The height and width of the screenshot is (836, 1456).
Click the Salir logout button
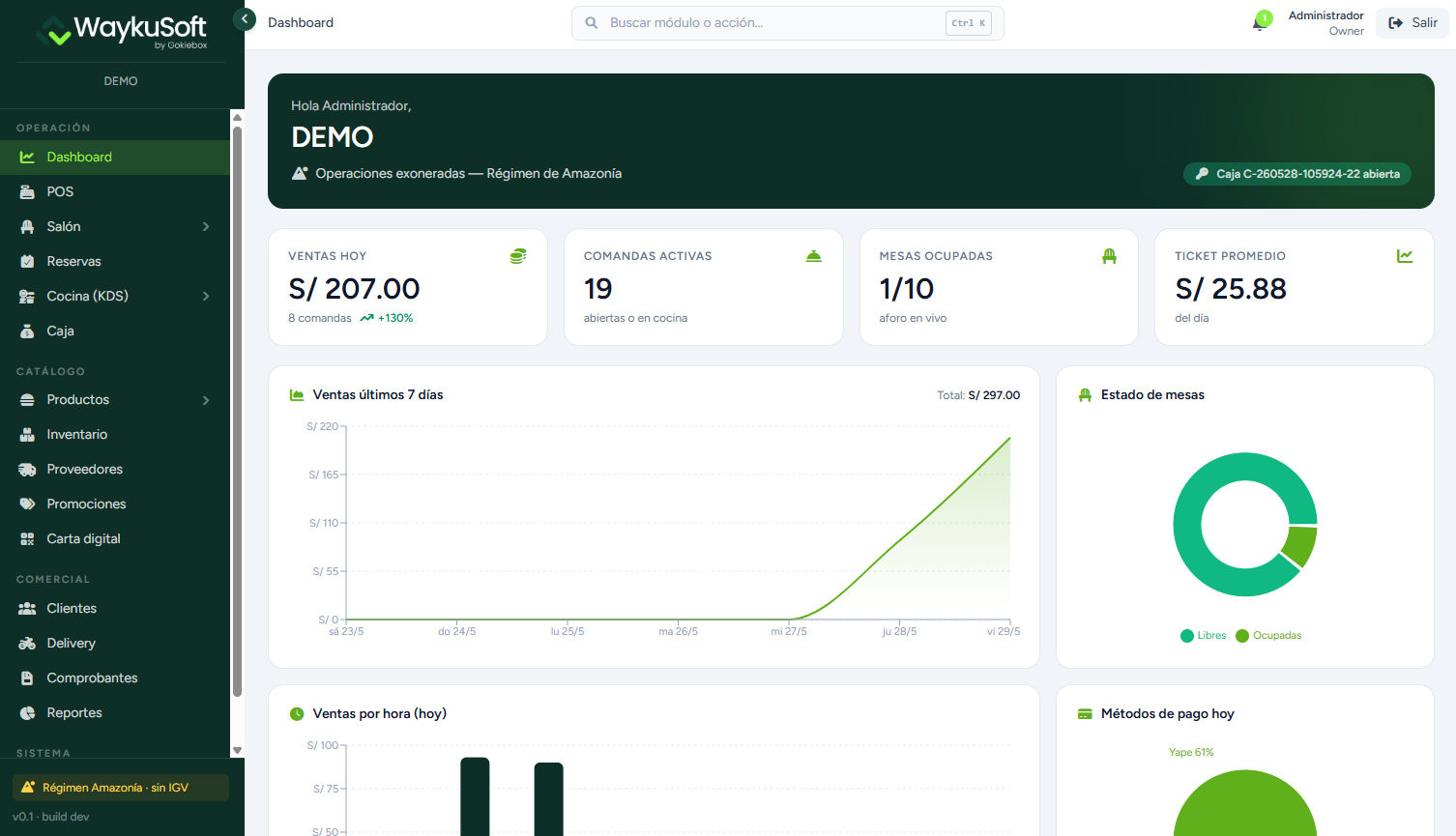pos(1412,23)
